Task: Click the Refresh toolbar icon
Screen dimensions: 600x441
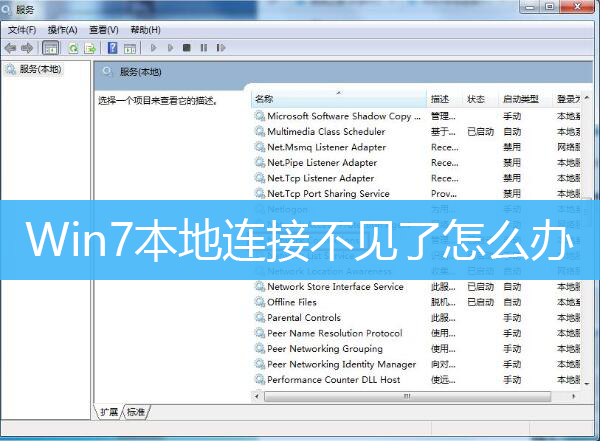Action: 73,47
